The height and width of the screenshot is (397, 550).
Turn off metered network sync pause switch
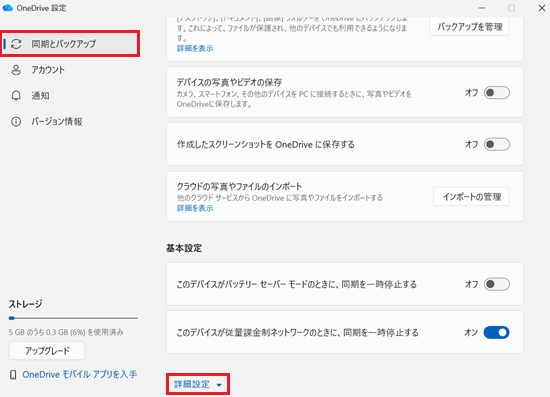pos(497,332)
